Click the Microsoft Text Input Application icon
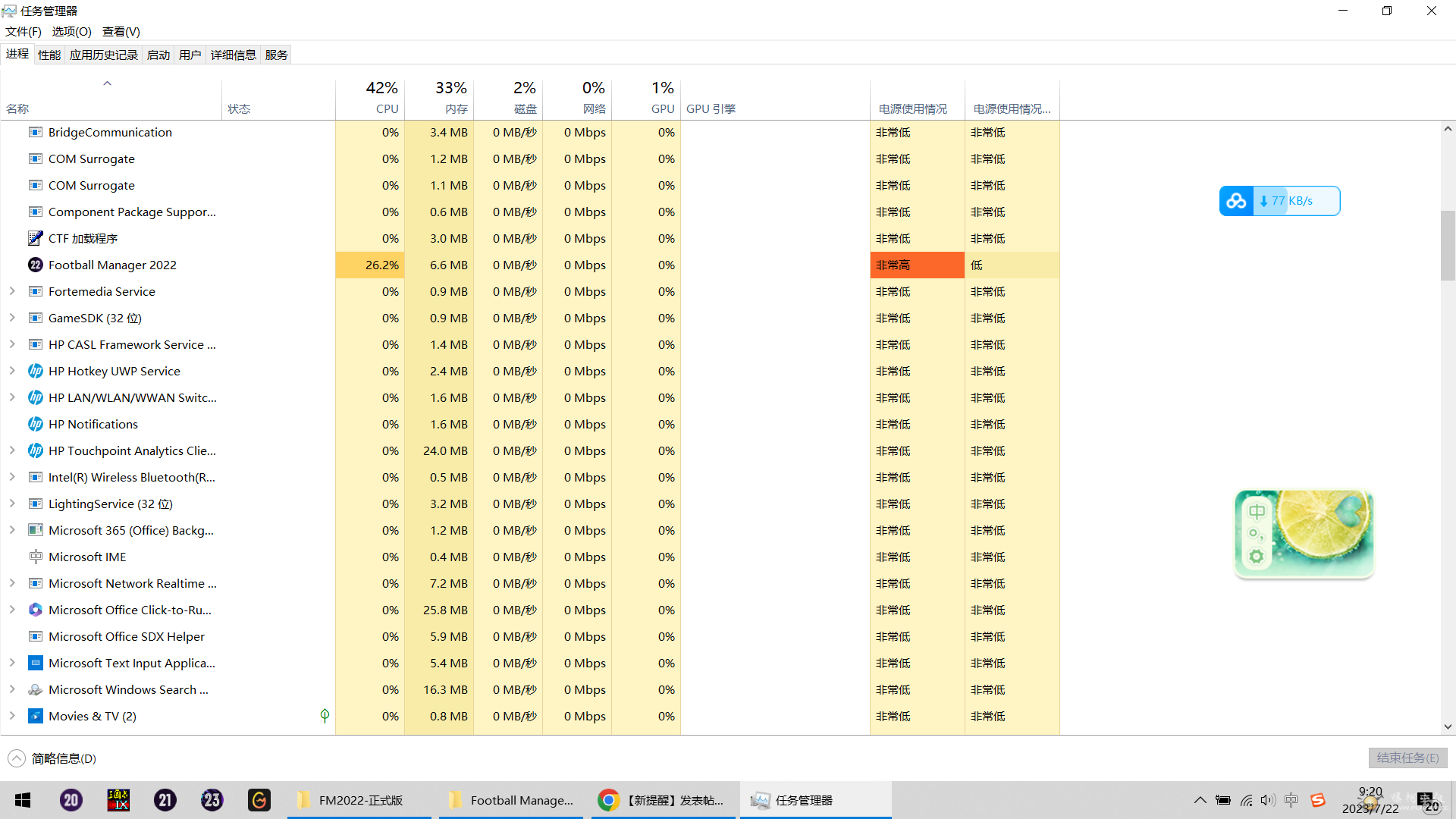 click(x=36, y=663)
